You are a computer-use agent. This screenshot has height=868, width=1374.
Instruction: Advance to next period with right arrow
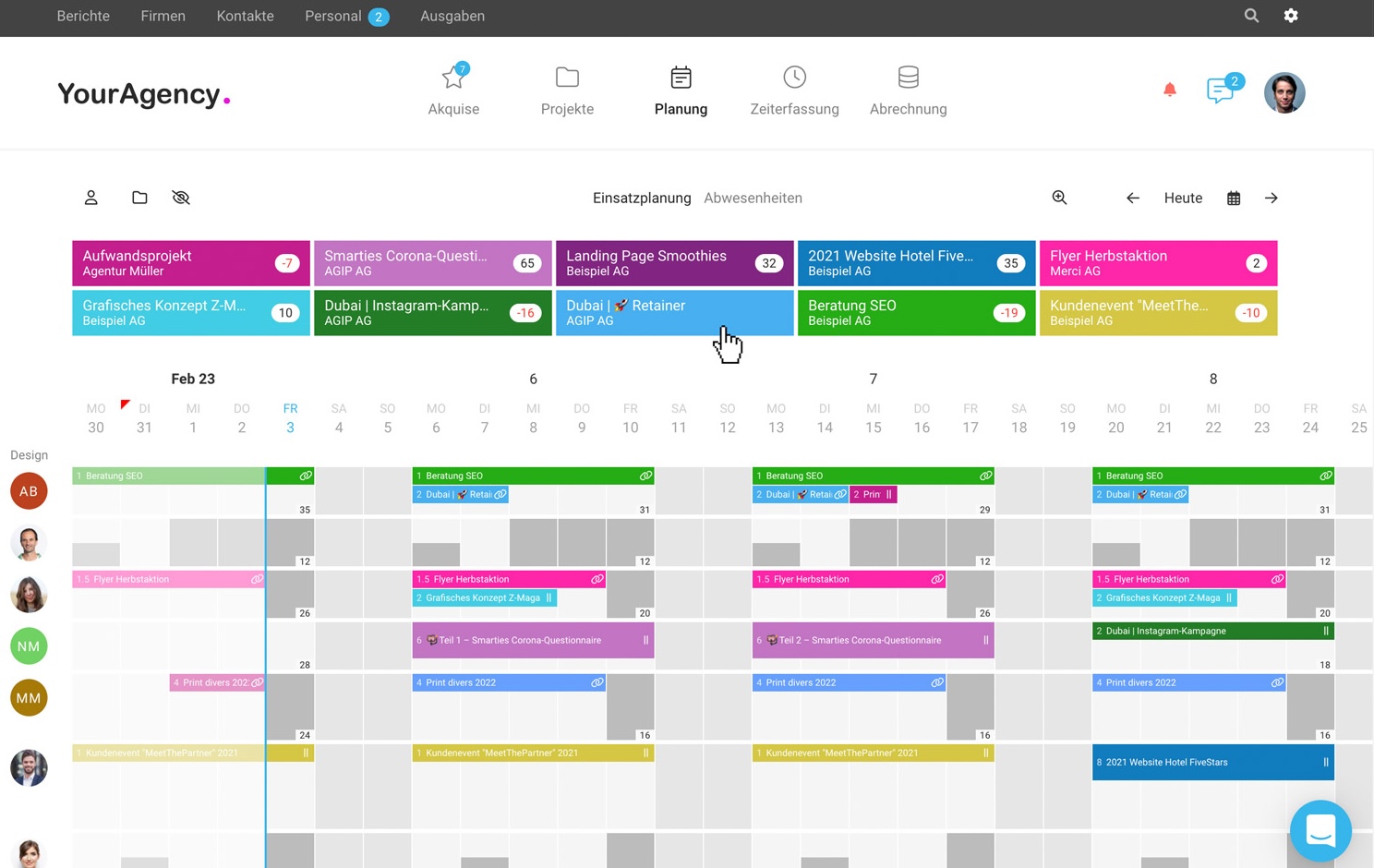(1272, 199)
